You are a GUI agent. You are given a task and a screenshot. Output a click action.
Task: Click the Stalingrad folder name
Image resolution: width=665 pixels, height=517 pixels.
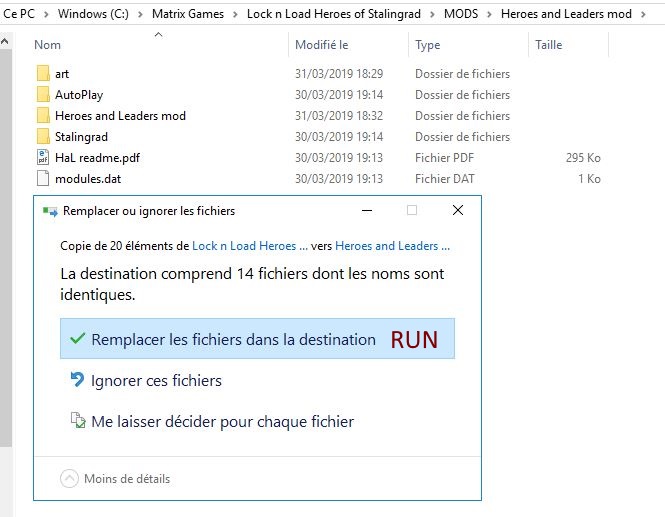coord(81,137)
